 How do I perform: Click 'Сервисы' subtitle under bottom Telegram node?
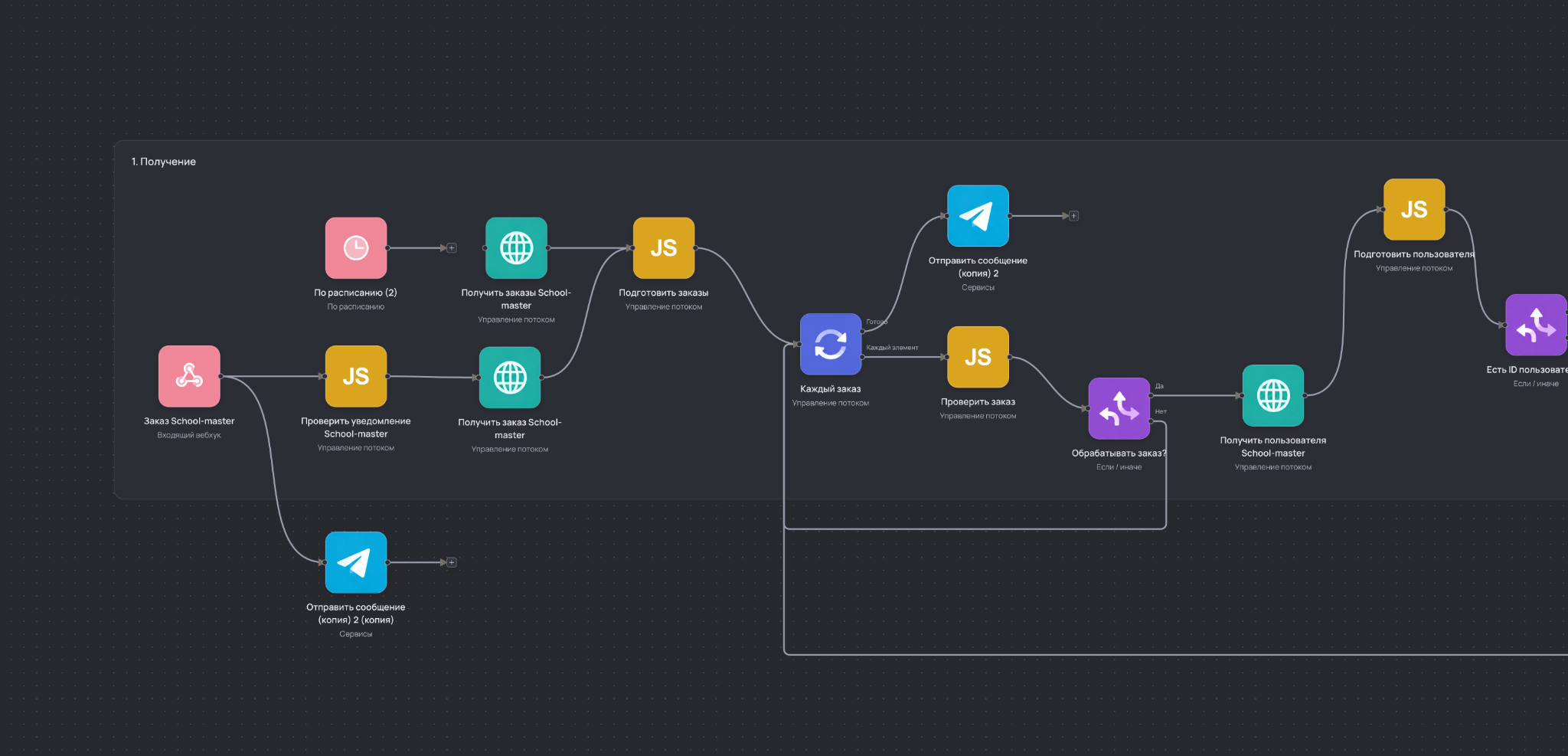point(356,634)
